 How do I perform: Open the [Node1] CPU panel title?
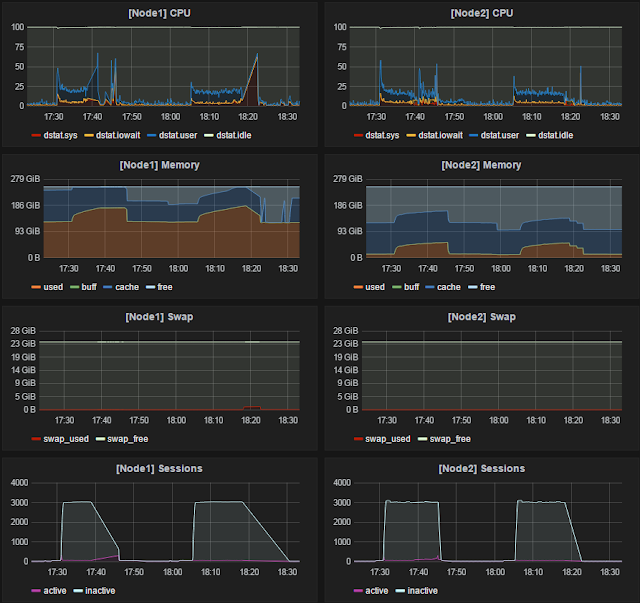159,13
